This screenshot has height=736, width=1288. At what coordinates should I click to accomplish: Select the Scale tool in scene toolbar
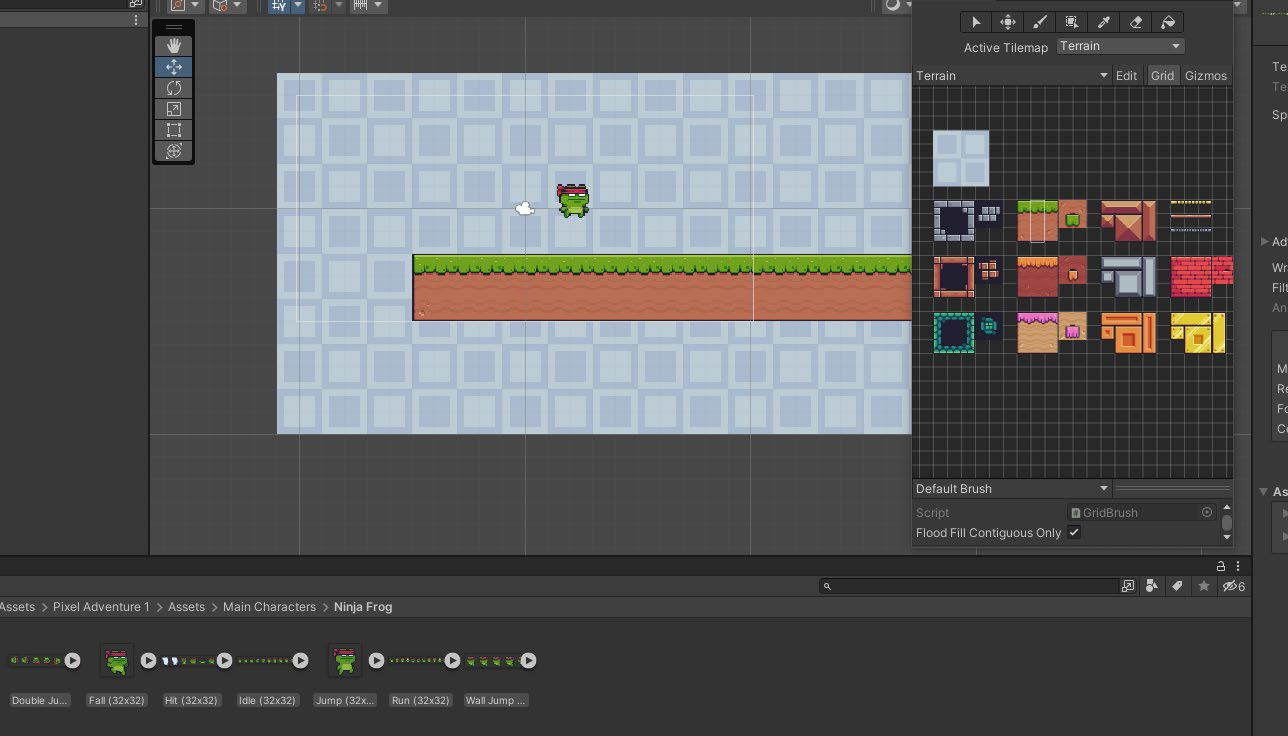pyautogui.click(x=174, y=109)
